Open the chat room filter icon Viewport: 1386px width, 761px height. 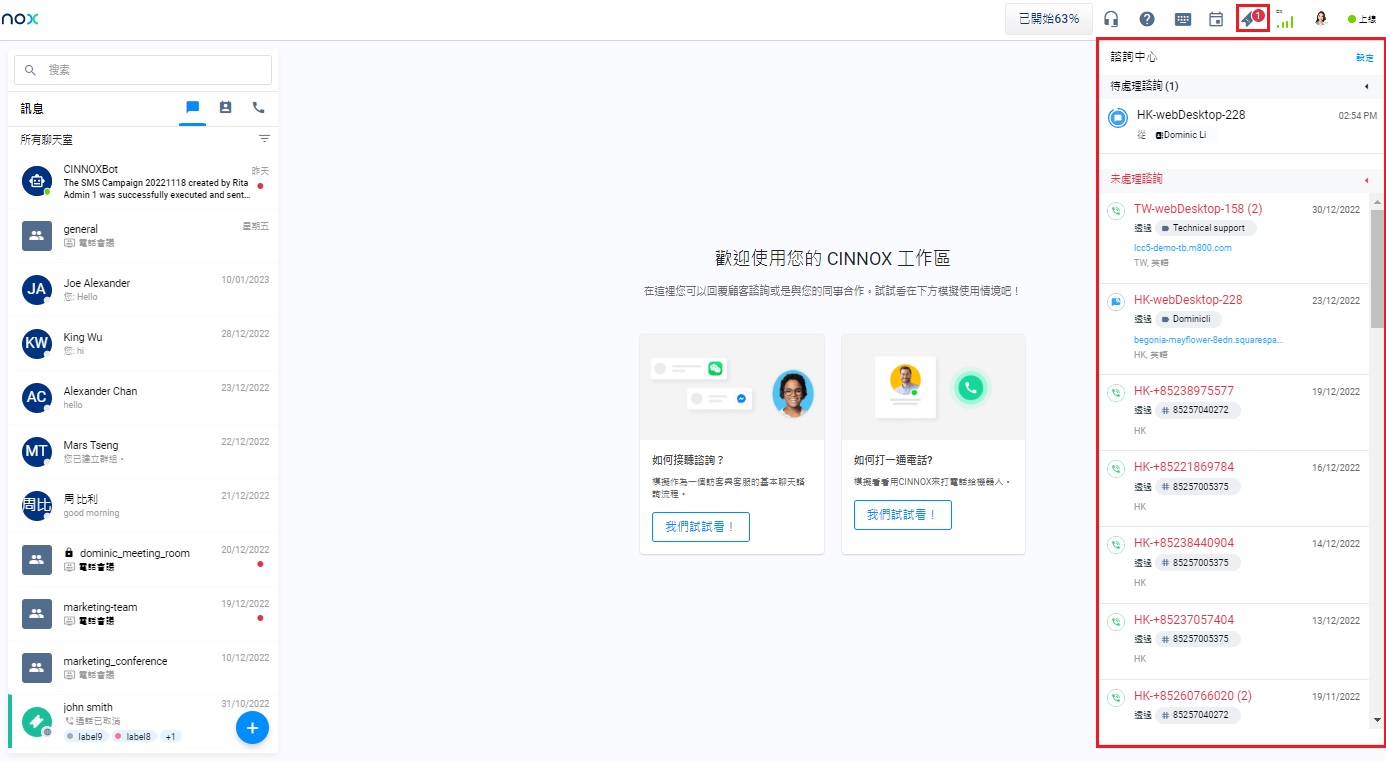tap(264, 139)
